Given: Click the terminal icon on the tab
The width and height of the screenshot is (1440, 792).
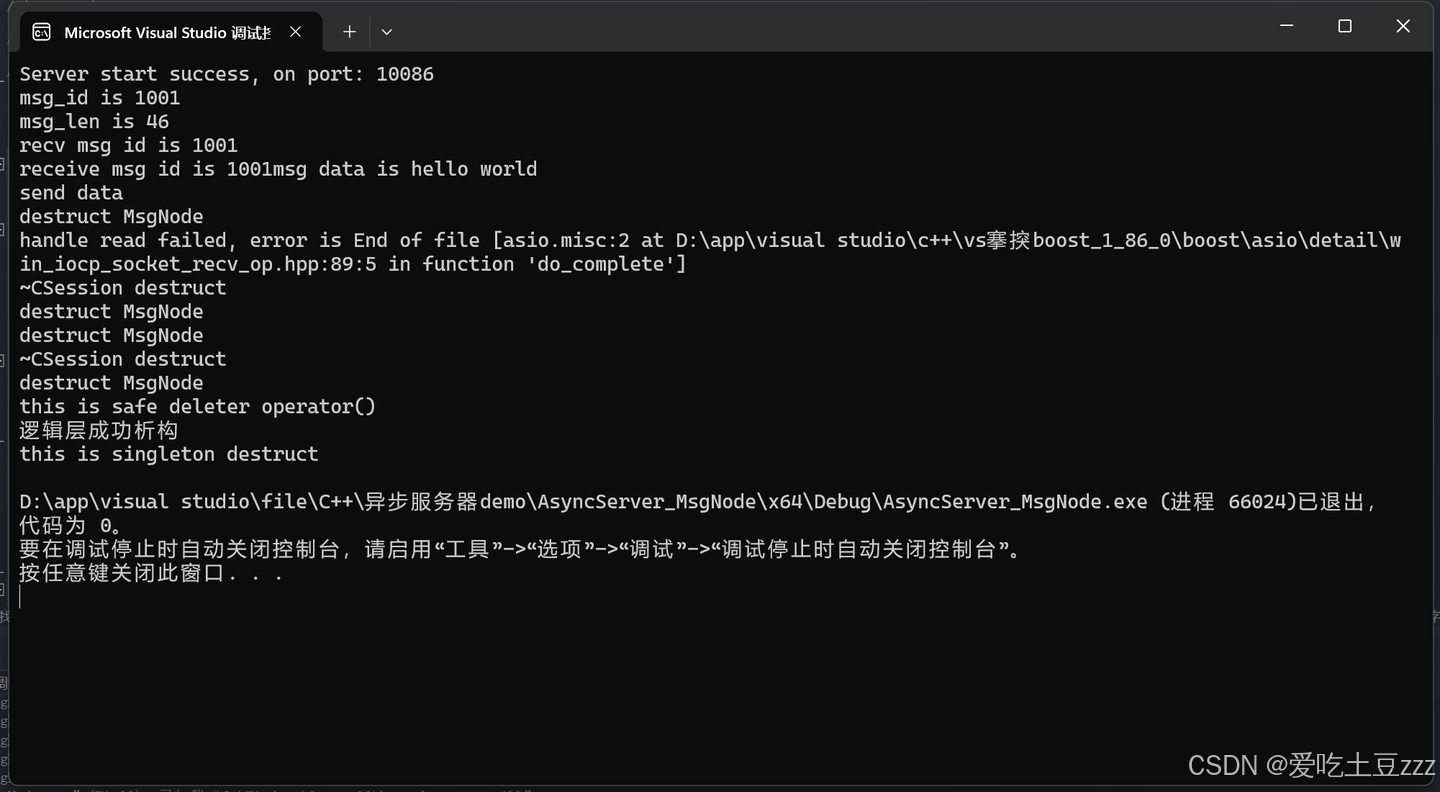Looking at the screenshot, I should point(41,32).
